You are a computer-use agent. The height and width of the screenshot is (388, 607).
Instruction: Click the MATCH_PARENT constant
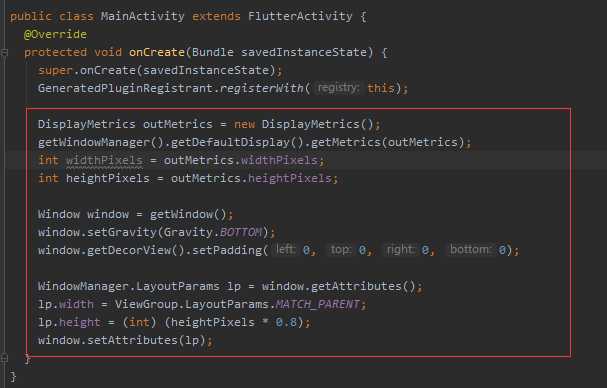(x=317, y=304)
